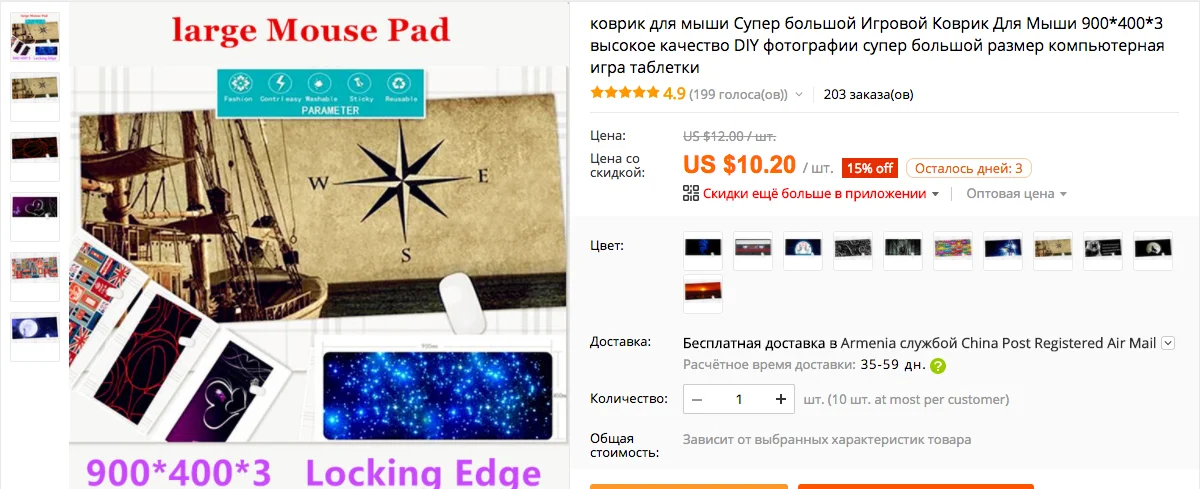The image size is (1200, 489).
Task: Select the sunset color option in the second row
Action: (703, 294)
